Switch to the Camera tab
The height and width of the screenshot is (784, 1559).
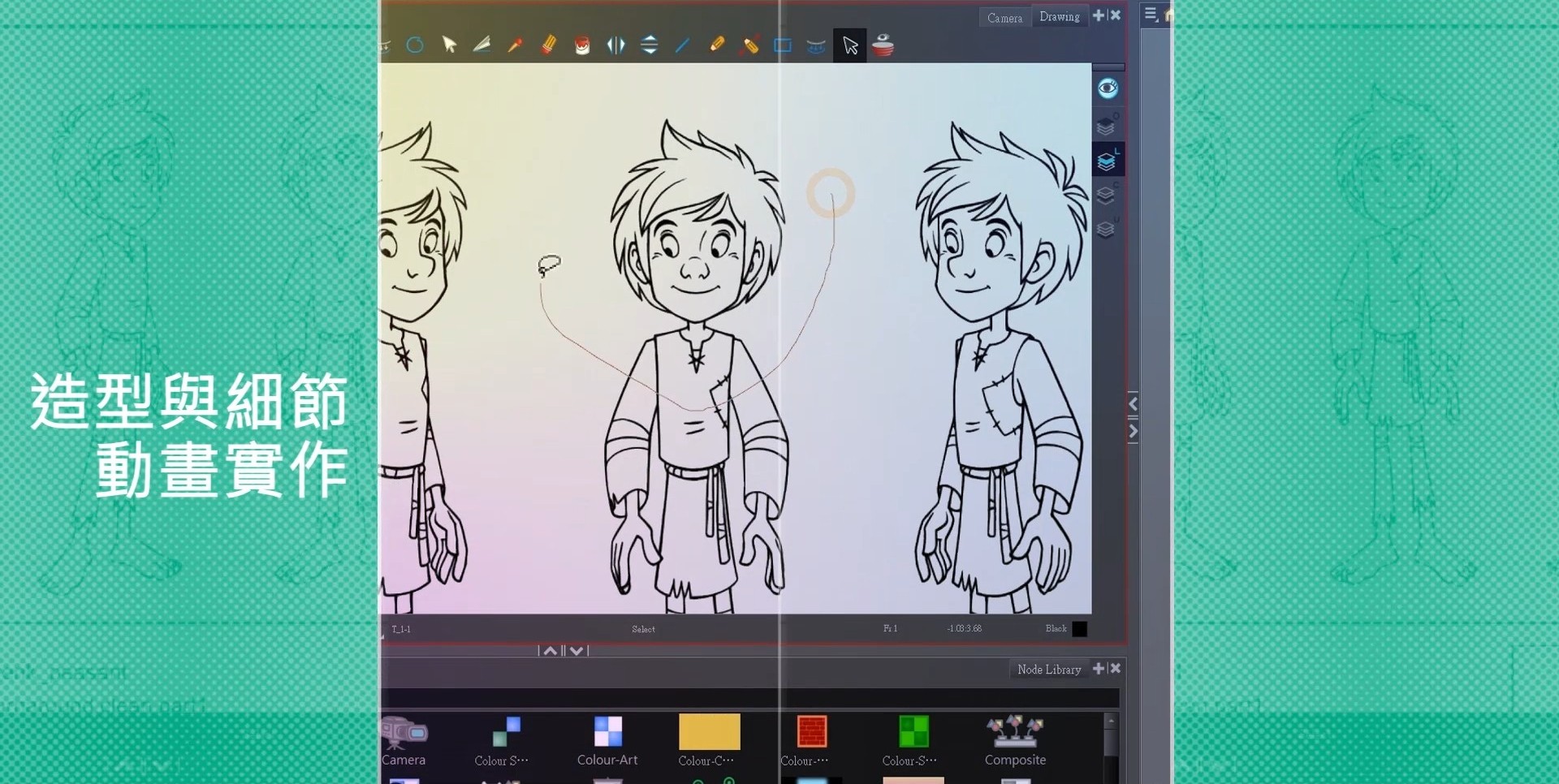[x=1004, y=17]
